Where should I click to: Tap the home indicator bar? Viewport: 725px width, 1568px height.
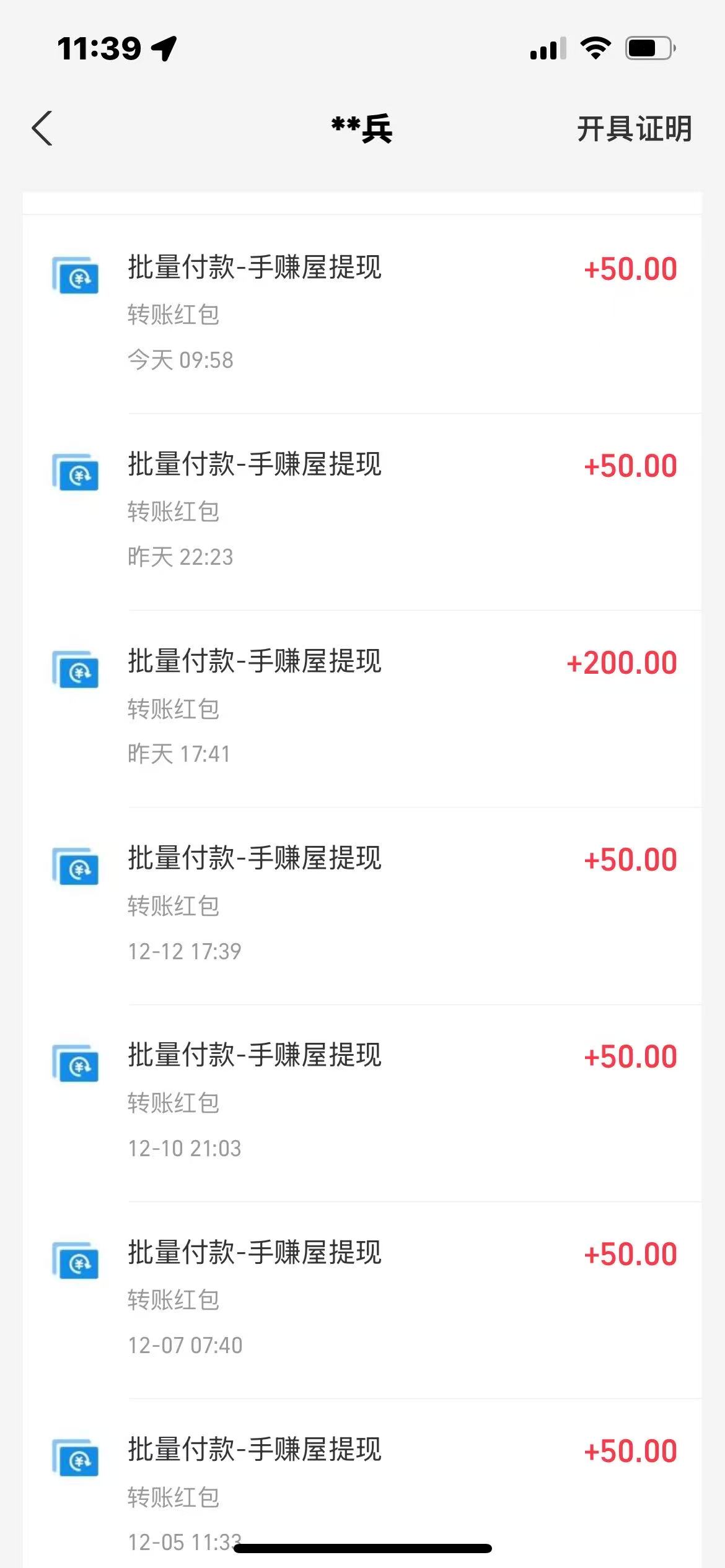(x=362, y=1548)
